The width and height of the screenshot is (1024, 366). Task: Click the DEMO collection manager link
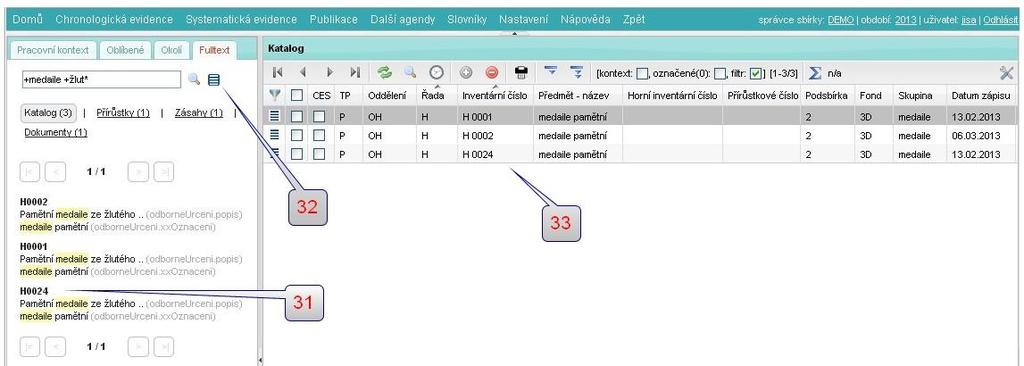click(x=840, y=20)
